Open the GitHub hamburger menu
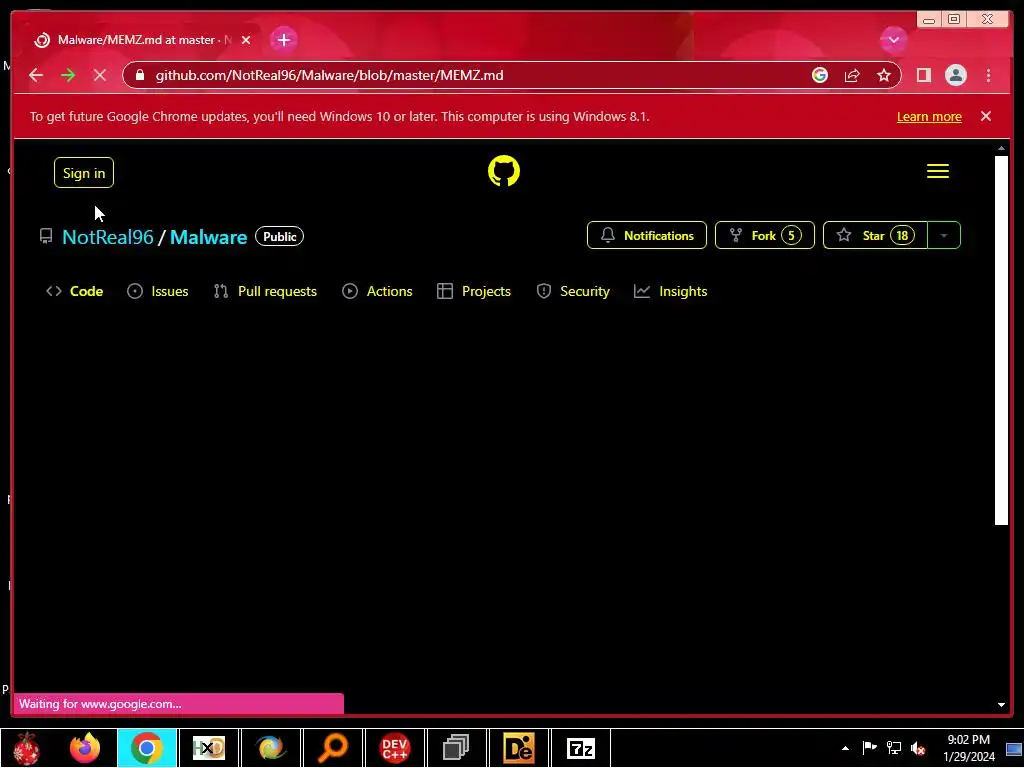This screenshot has width=1024, height=768. pos(937,171)
